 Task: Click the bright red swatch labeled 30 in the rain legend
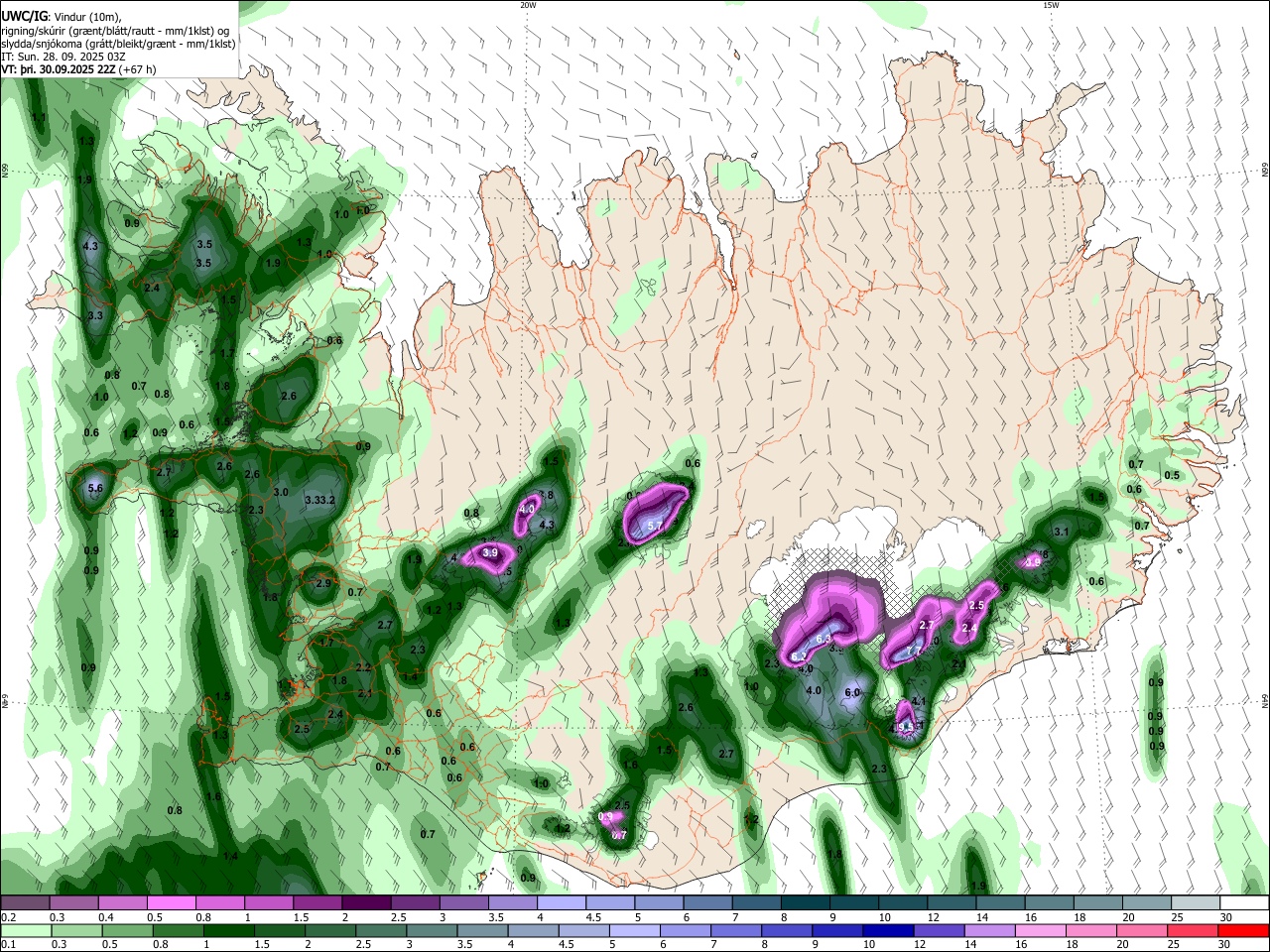[1242, 930]
